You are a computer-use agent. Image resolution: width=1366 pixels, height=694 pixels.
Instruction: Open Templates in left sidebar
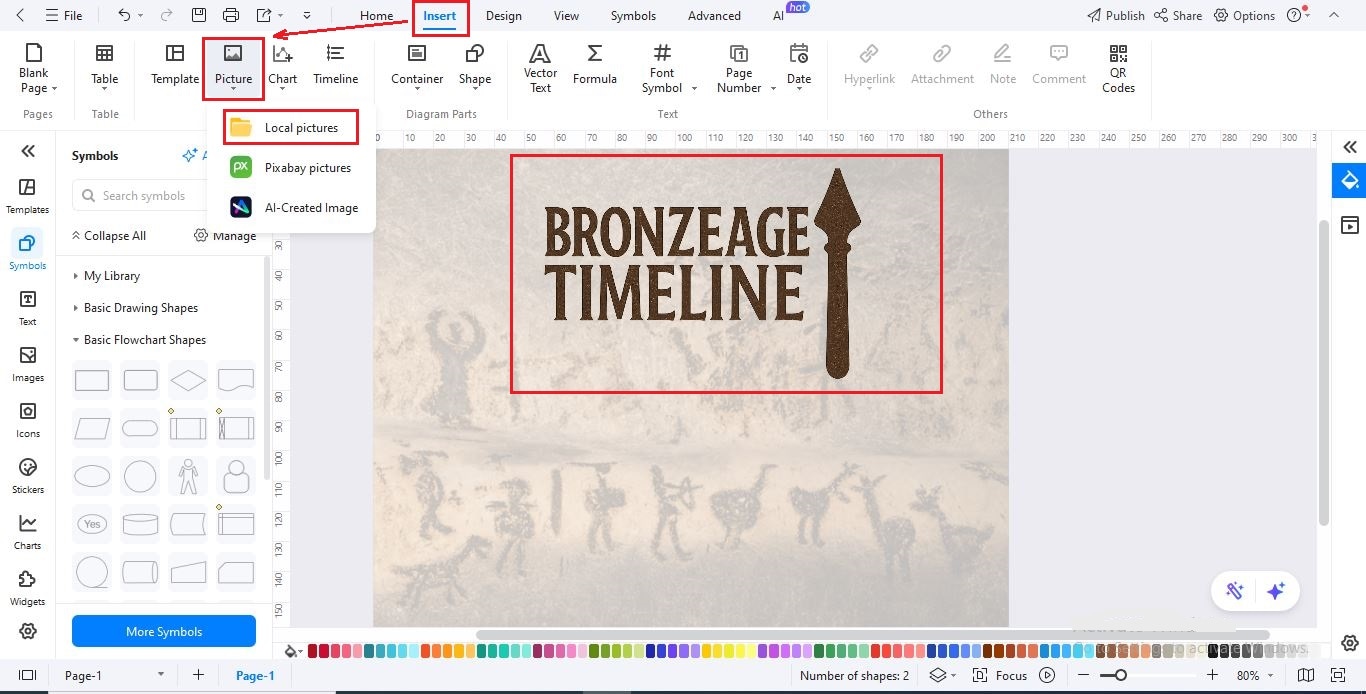coord(27,196)
